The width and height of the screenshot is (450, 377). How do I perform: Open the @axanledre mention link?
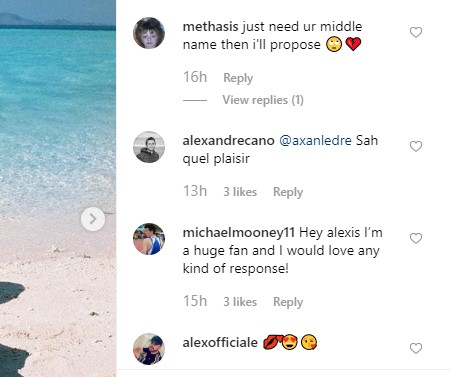(x=315, y=140)
